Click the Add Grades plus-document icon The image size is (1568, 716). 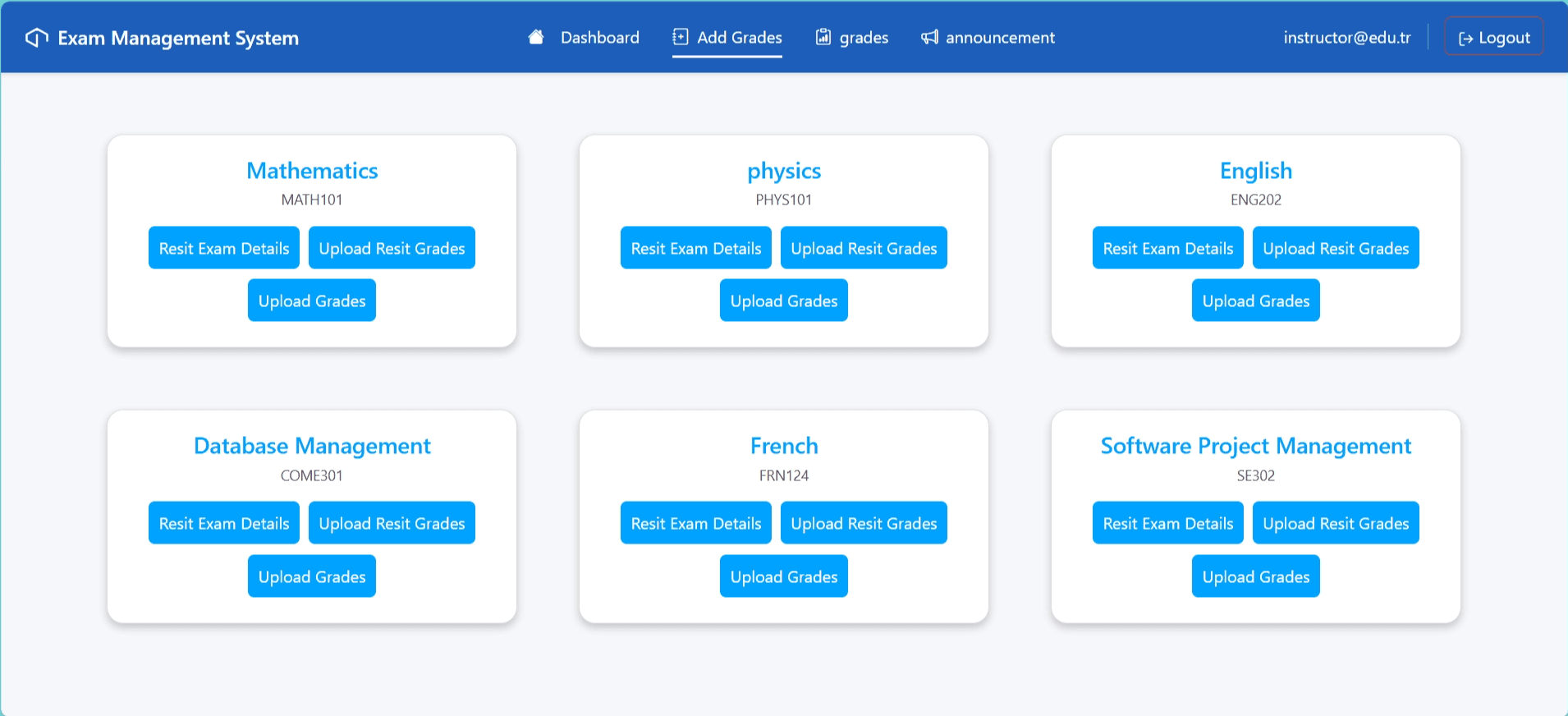pyautogui.click(x=681, y=37)
